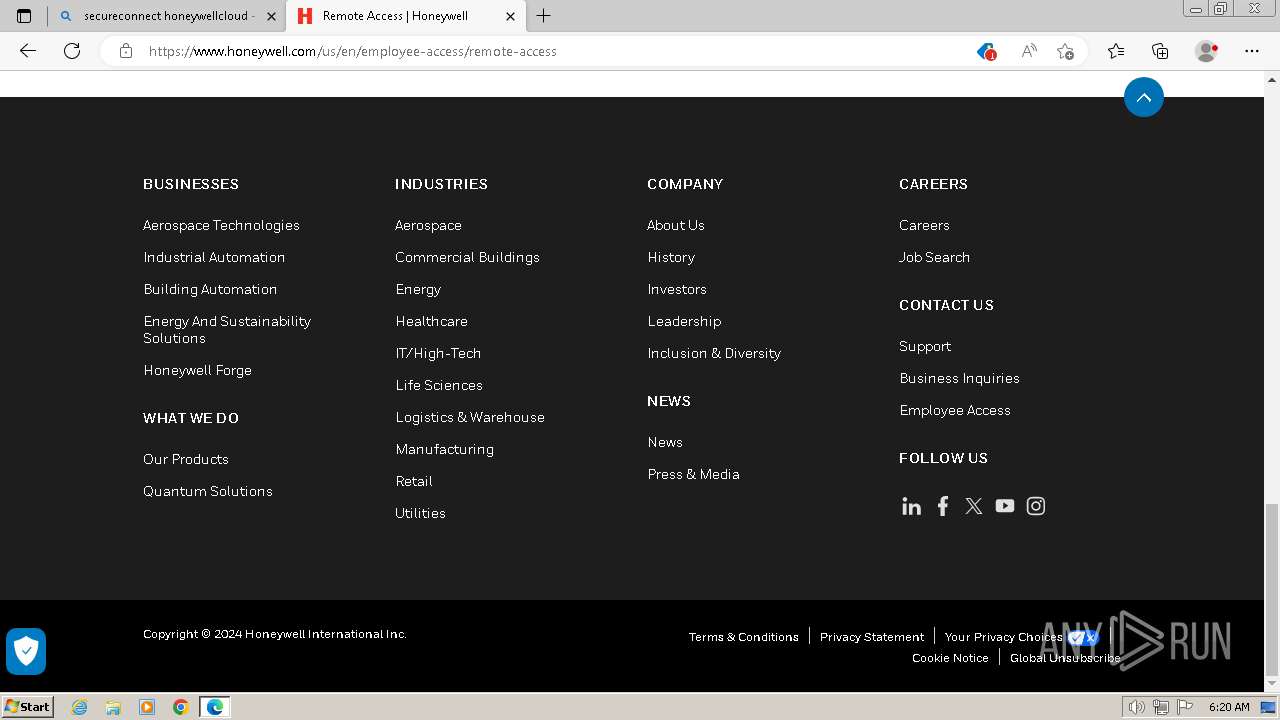Viewport: 1280px width, 720px height.
Task: Open Energy And Sustainability Solutions link
Action: [227, 329]
